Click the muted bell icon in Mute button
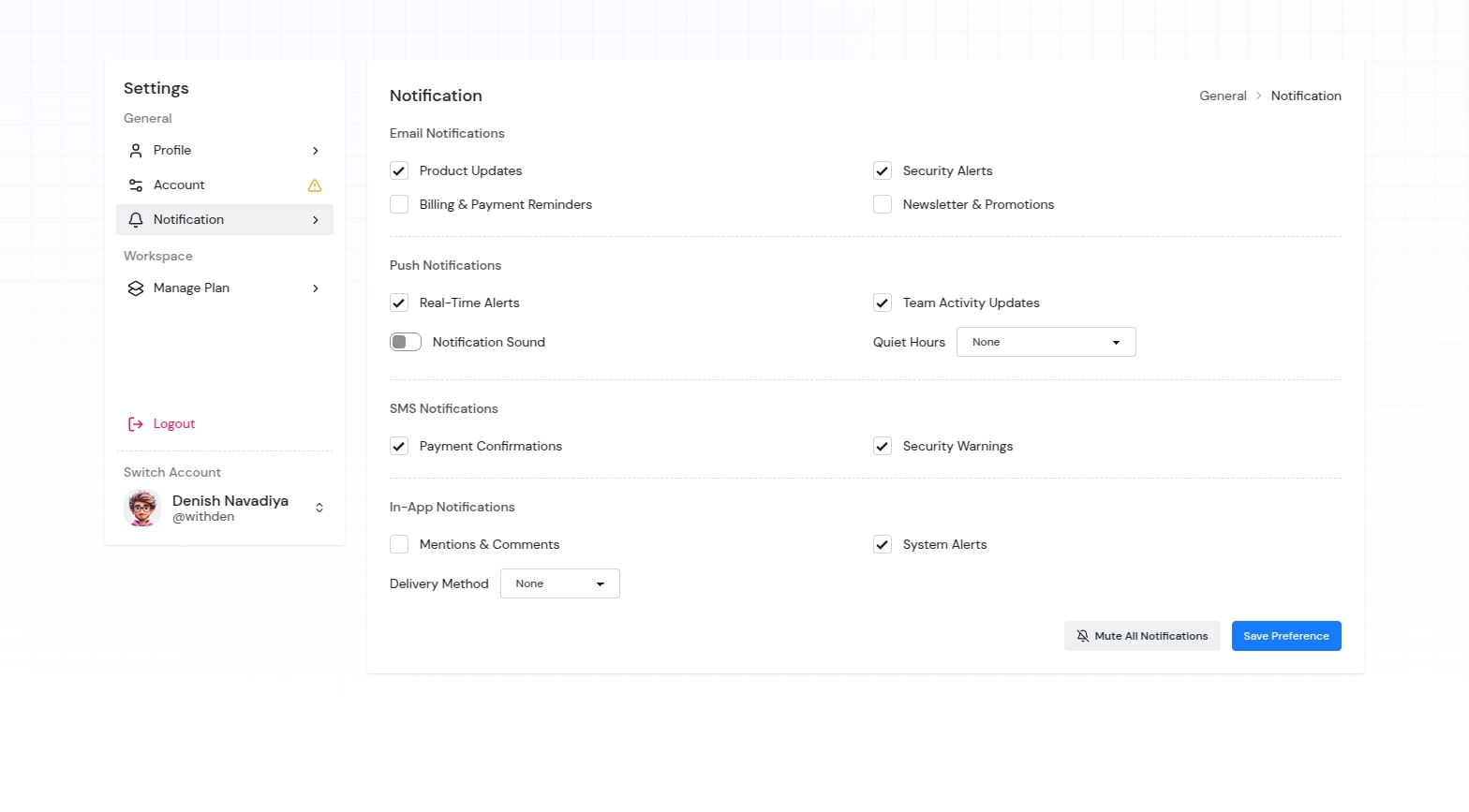Viewport: 1469px width, 812px height. click(1083, 636)
